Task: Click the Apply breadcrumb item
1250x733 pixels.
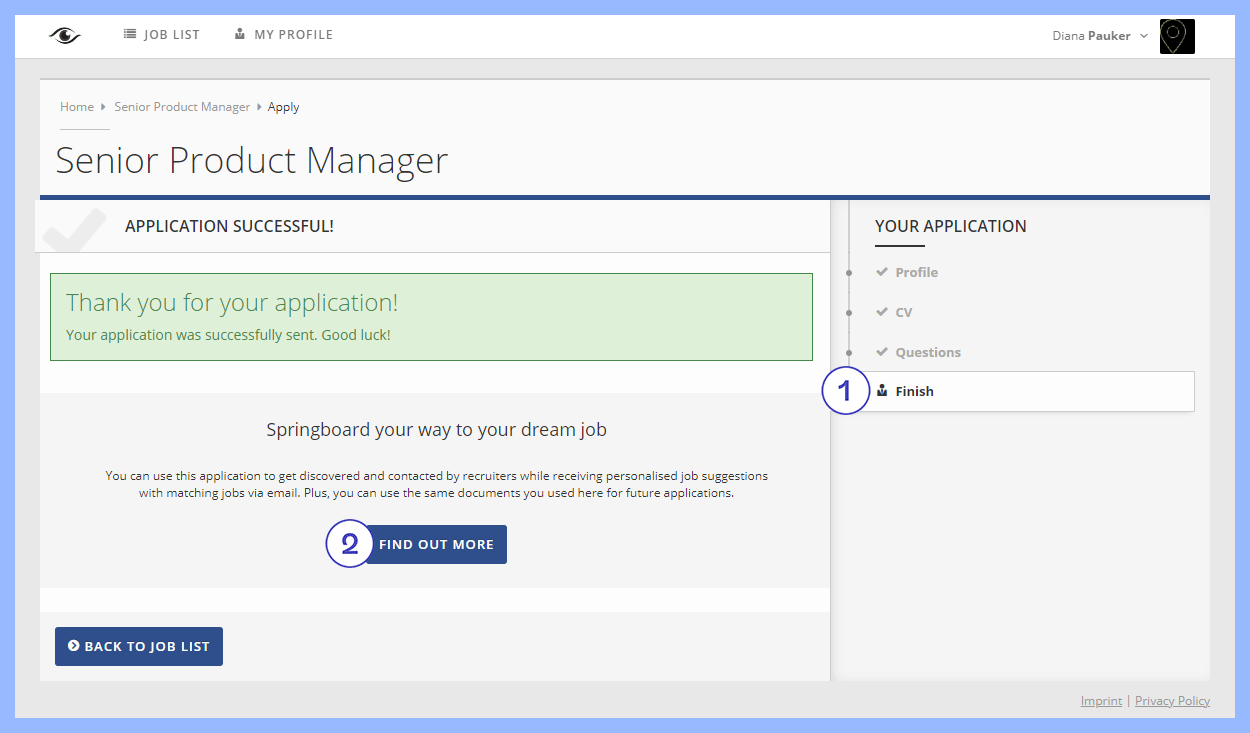Action: 284,107
